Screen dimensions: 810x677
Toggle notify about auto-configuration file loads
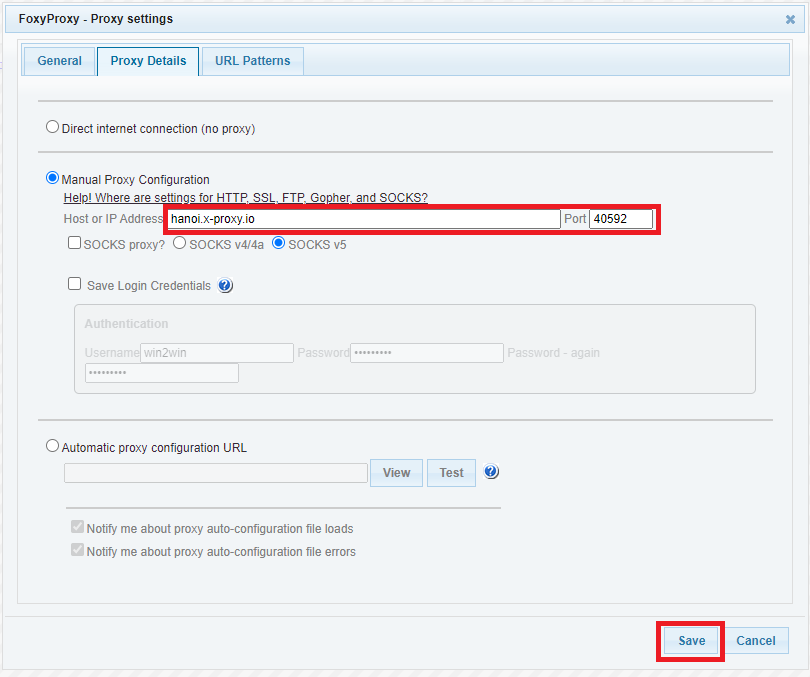pos(77,527)
